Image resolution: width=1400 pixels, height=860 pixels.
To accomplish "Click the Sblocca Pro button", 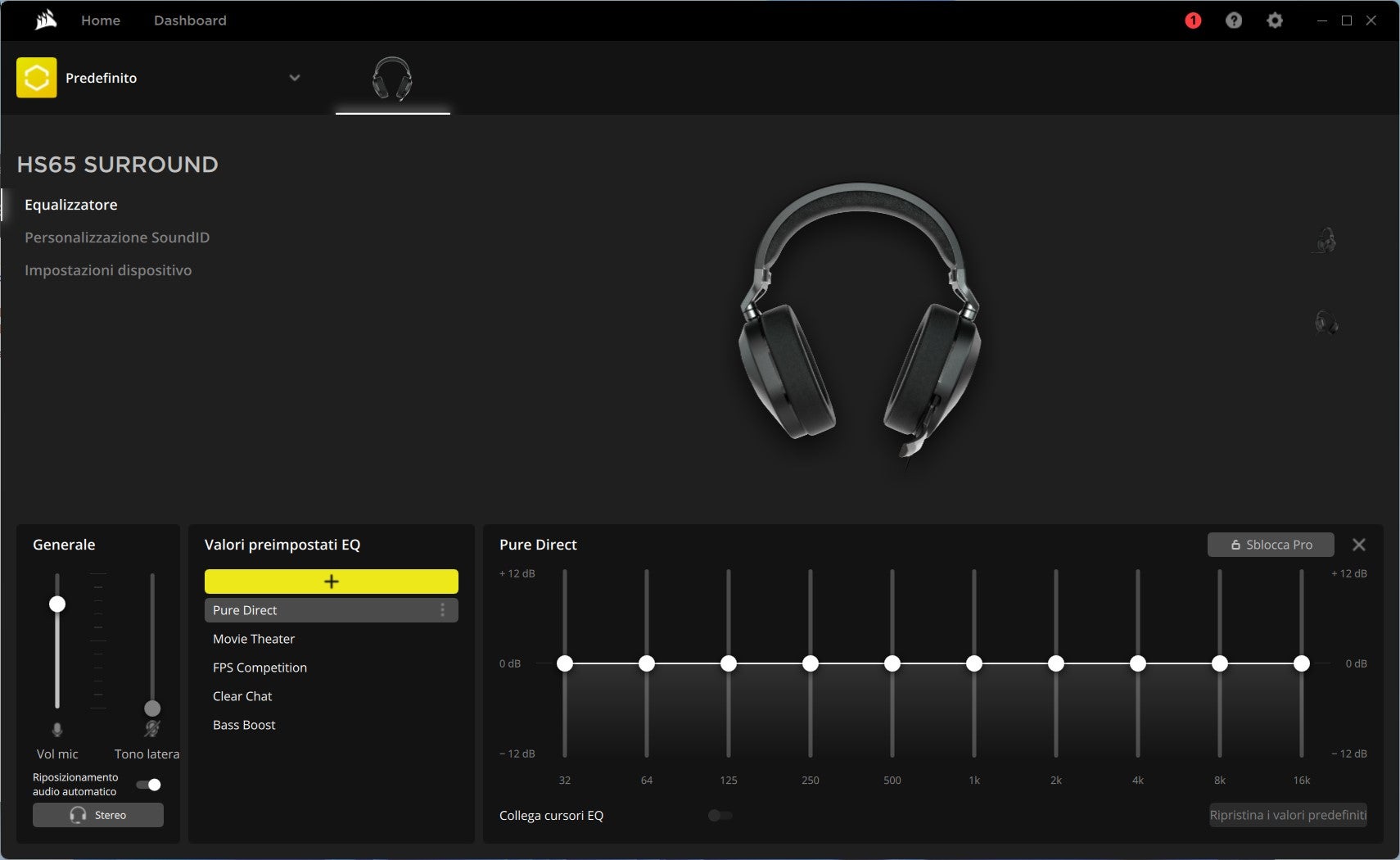I will tap(1271, 545).
